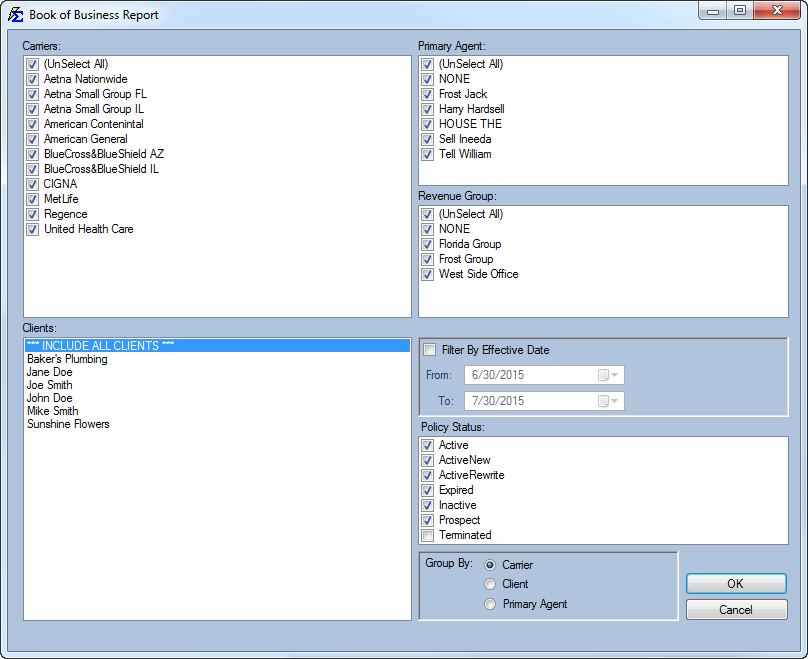
Task: Choose Primary Agent in Group By
Action: click(489, 603)
